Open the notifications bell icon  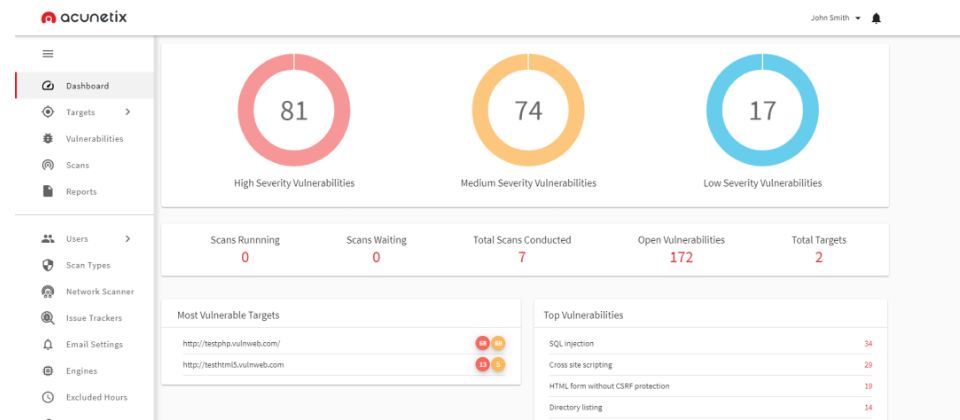coord(877,18)
